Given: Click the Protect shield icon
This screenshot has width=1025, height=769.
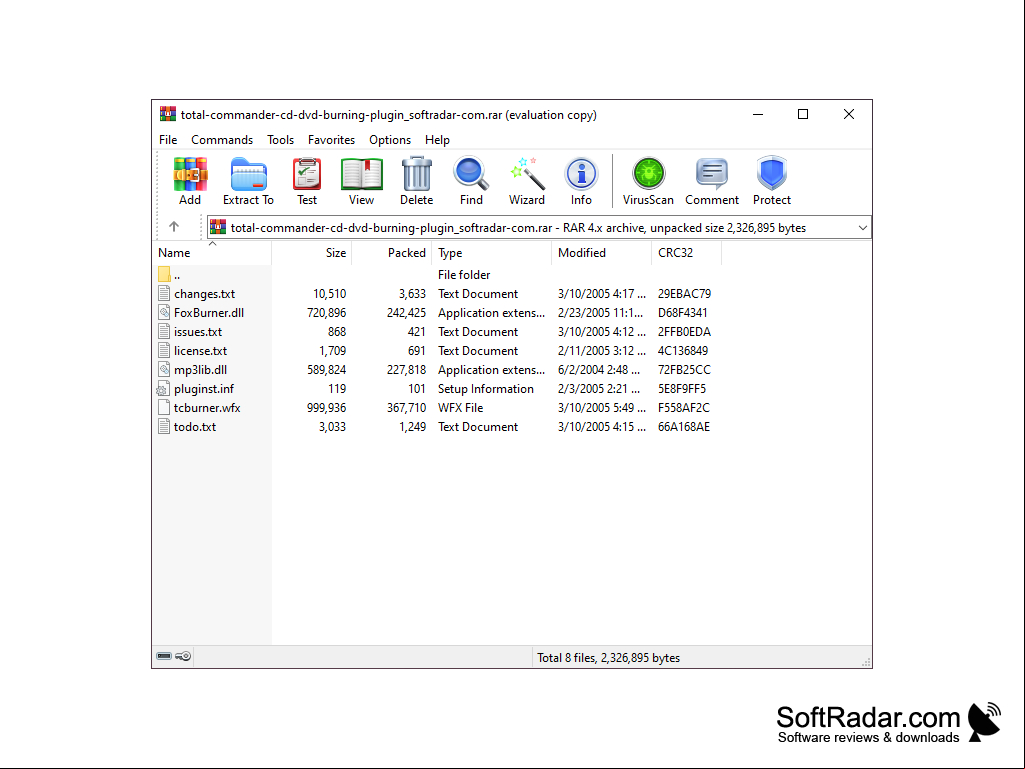Looking at the screenshot, I should tap(771, 174).
